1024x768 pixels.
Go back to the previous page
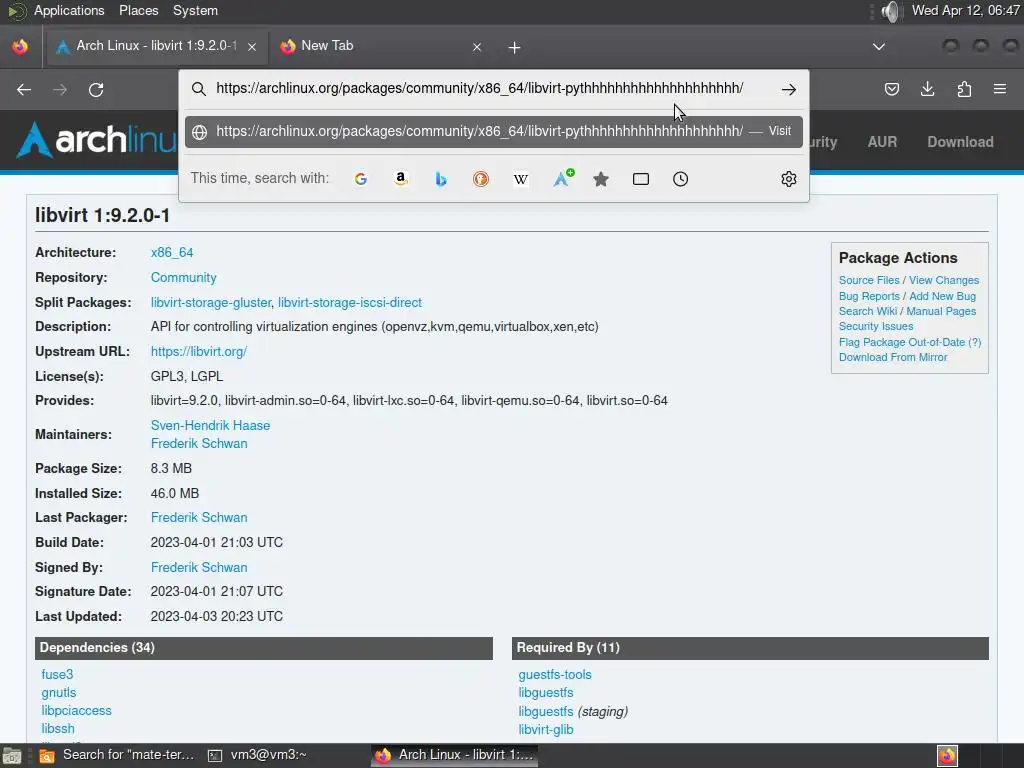tap(24, 89)
